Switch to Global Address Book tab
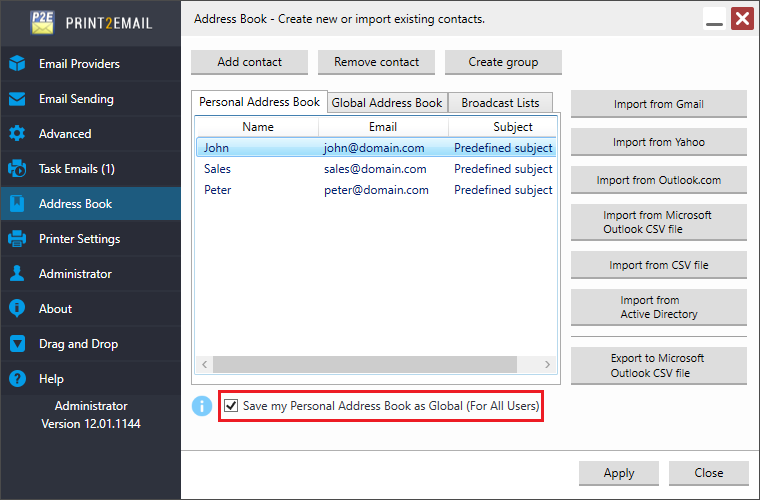Viewport: 760px width, 500px height. (387, 103)
